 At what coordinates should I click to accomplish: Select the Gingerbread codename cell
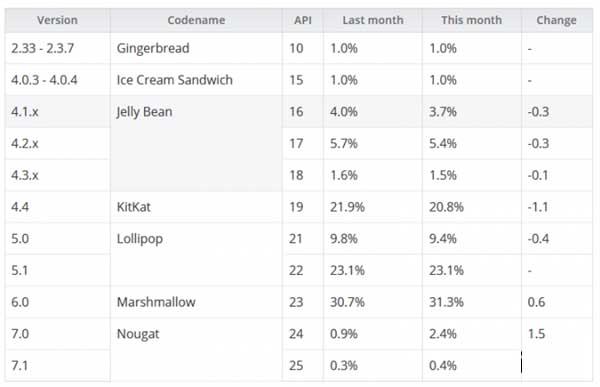196,48
